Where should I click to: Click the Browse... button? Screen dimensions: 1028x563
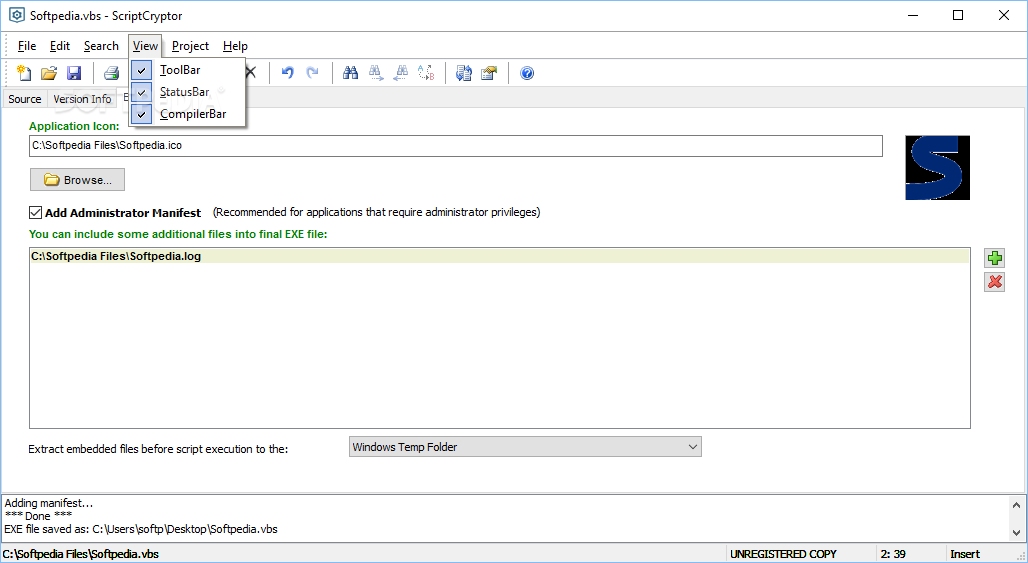click(x=77, y=180)
